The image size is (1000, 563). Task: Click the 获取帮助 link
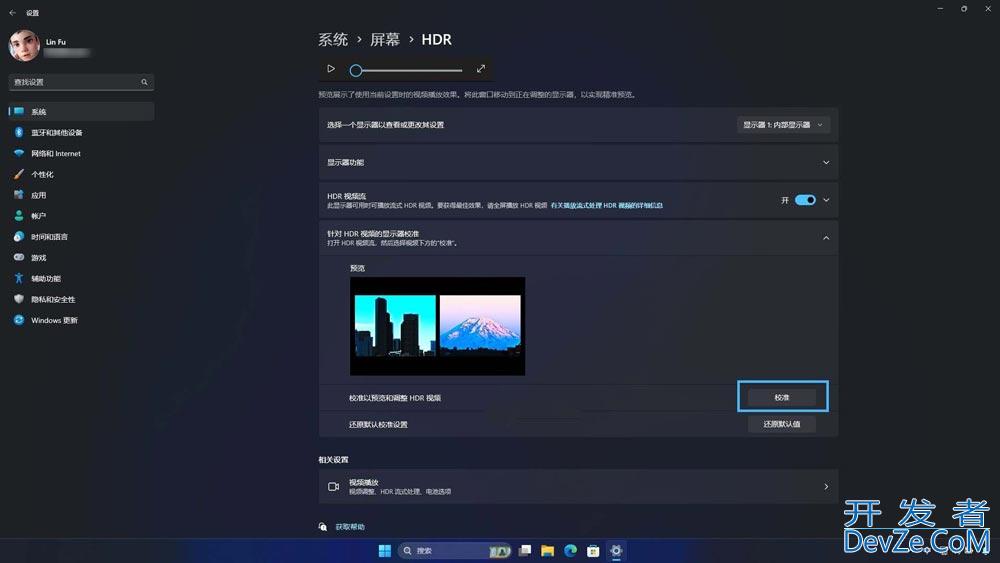pyautogui.click(x=350, y=527)
